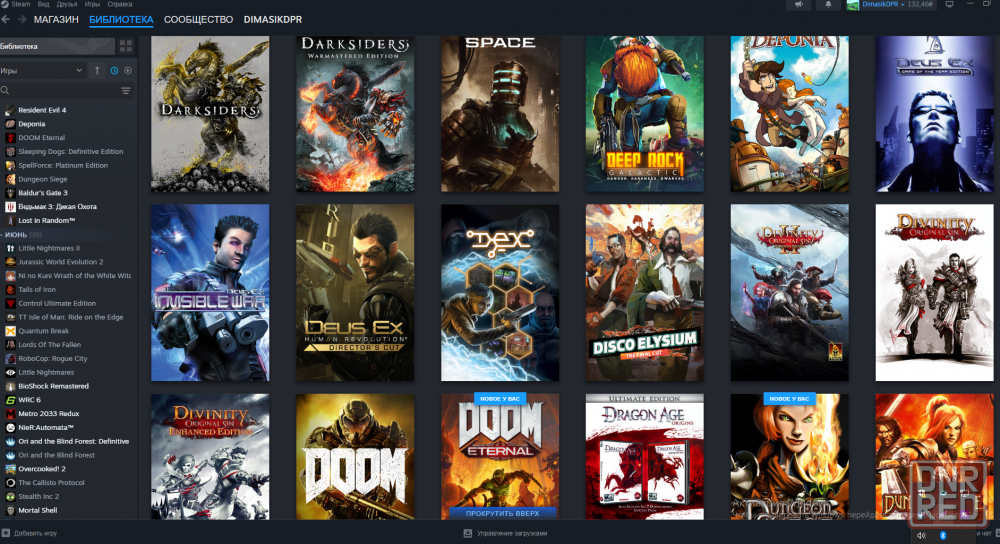The image size is (1000, 544).
Task: Go forward with the right arrow
Action: (22, 20)
